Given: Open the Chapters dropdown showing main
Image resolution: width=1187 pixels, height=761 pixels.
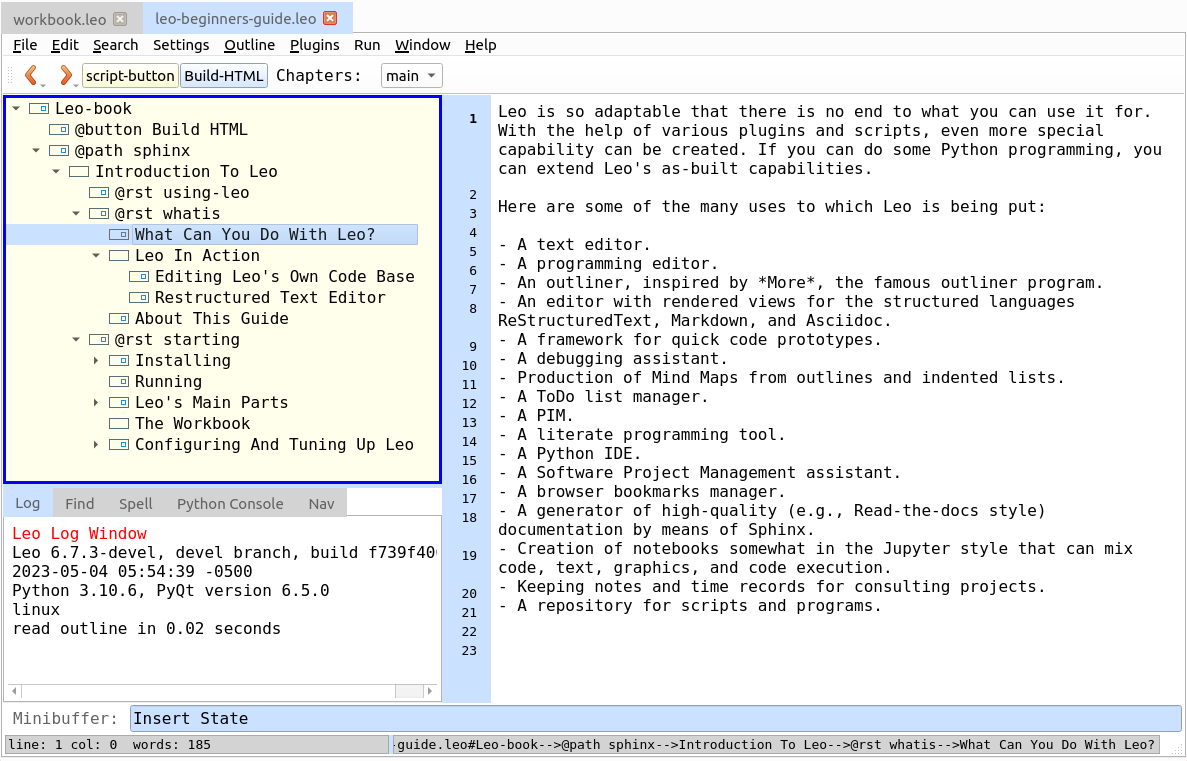Looking at the screenshot, I should [x=411, y=76].
